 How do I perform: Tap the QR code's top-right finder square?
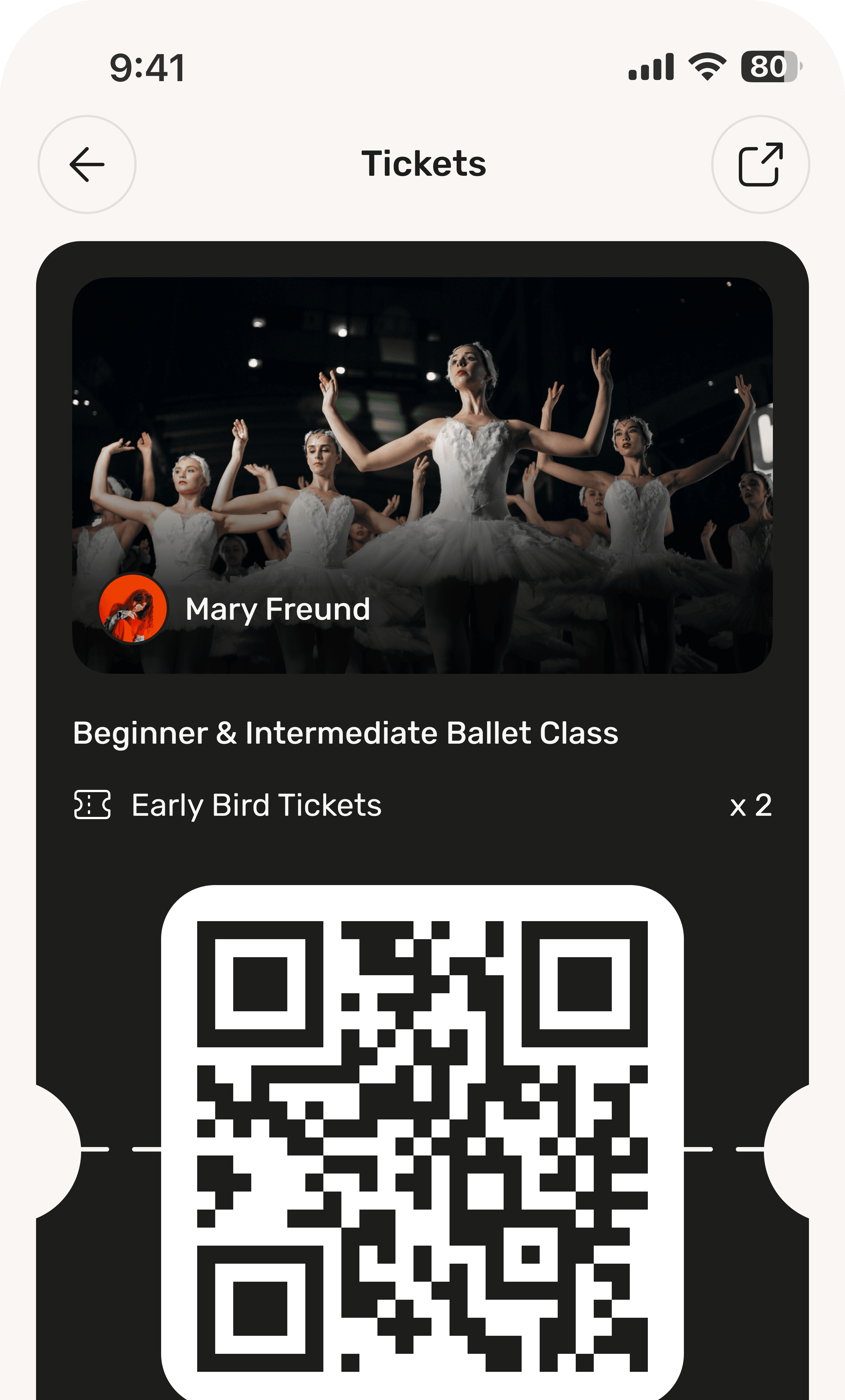[x=585, y=984]
